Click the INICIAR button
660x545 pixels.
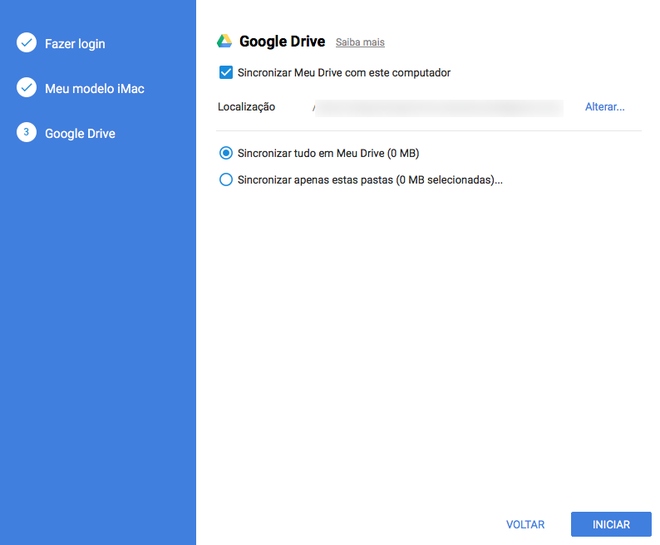(611, 524)
